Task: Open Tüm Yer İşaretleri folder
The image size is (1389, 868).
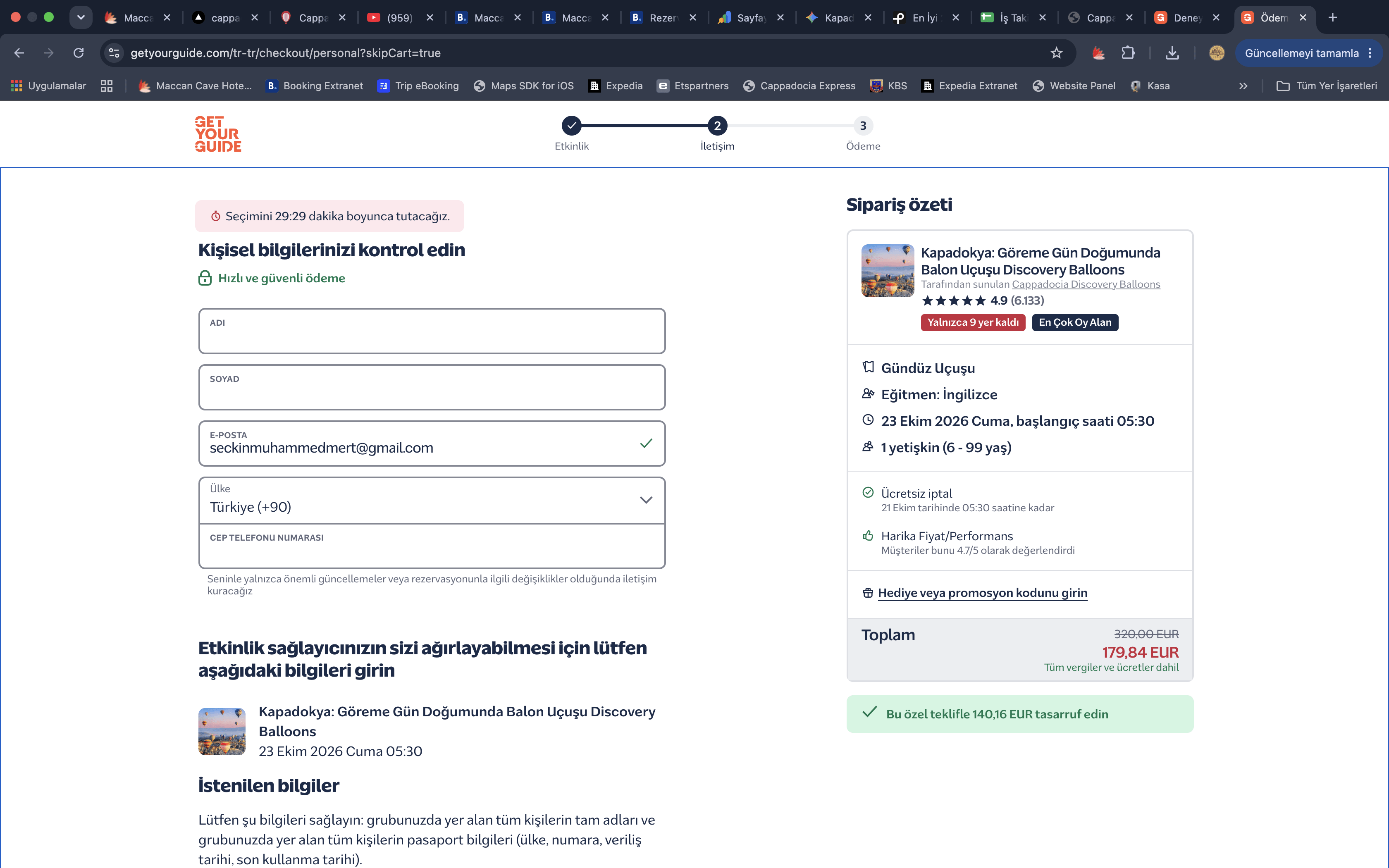Action: [1327, 86]
